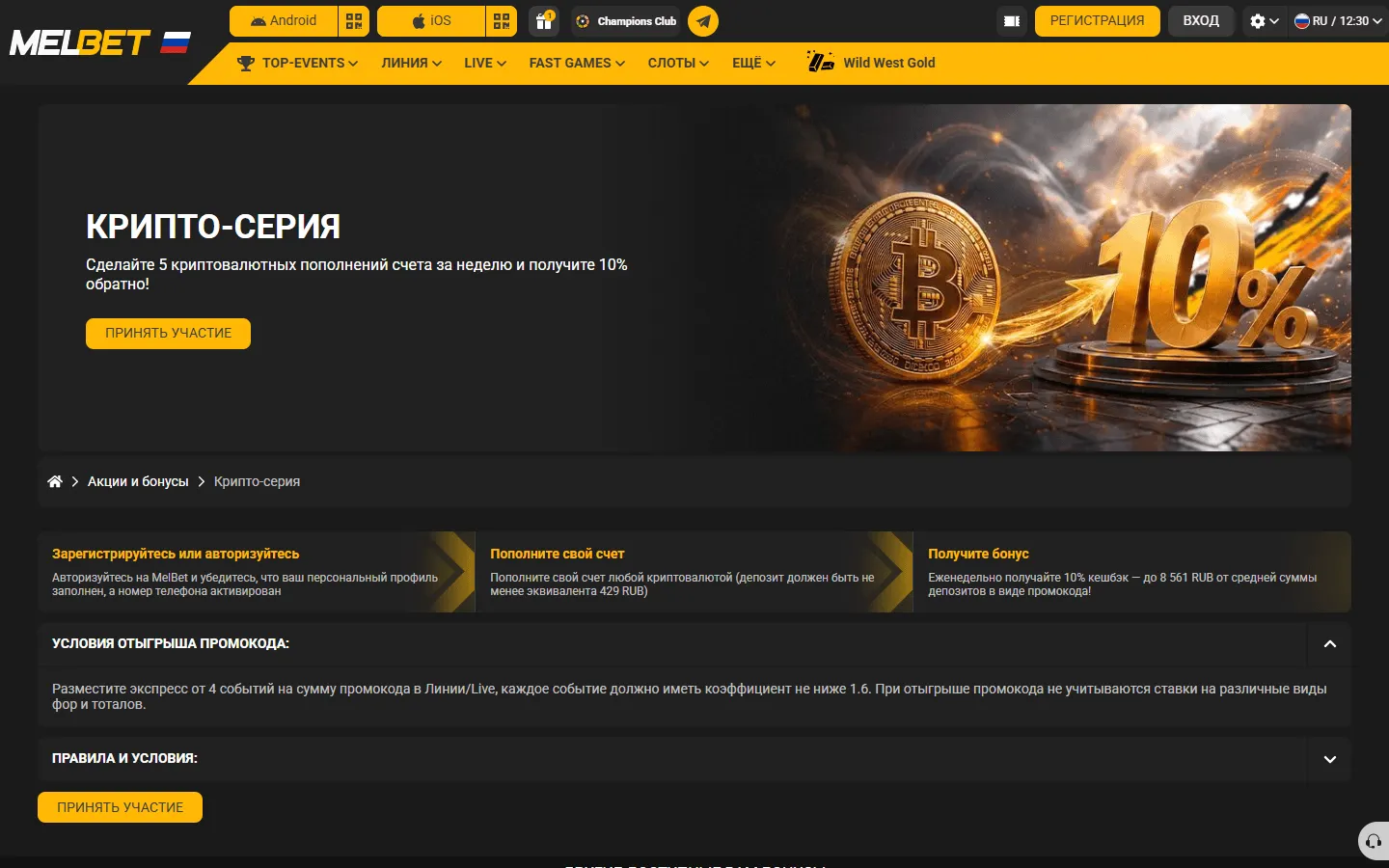
Task: Expand the FAST GAMES menu
Action: point(577,63)
